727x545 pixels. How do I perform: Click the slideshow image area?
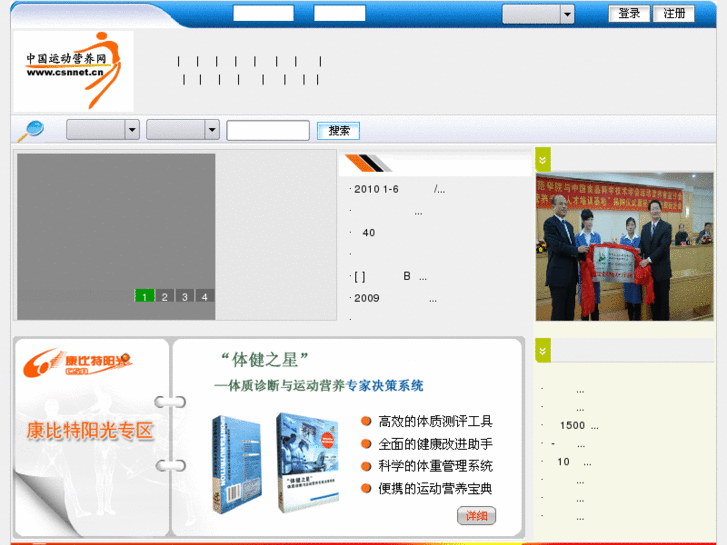click(x=116, y=237)
